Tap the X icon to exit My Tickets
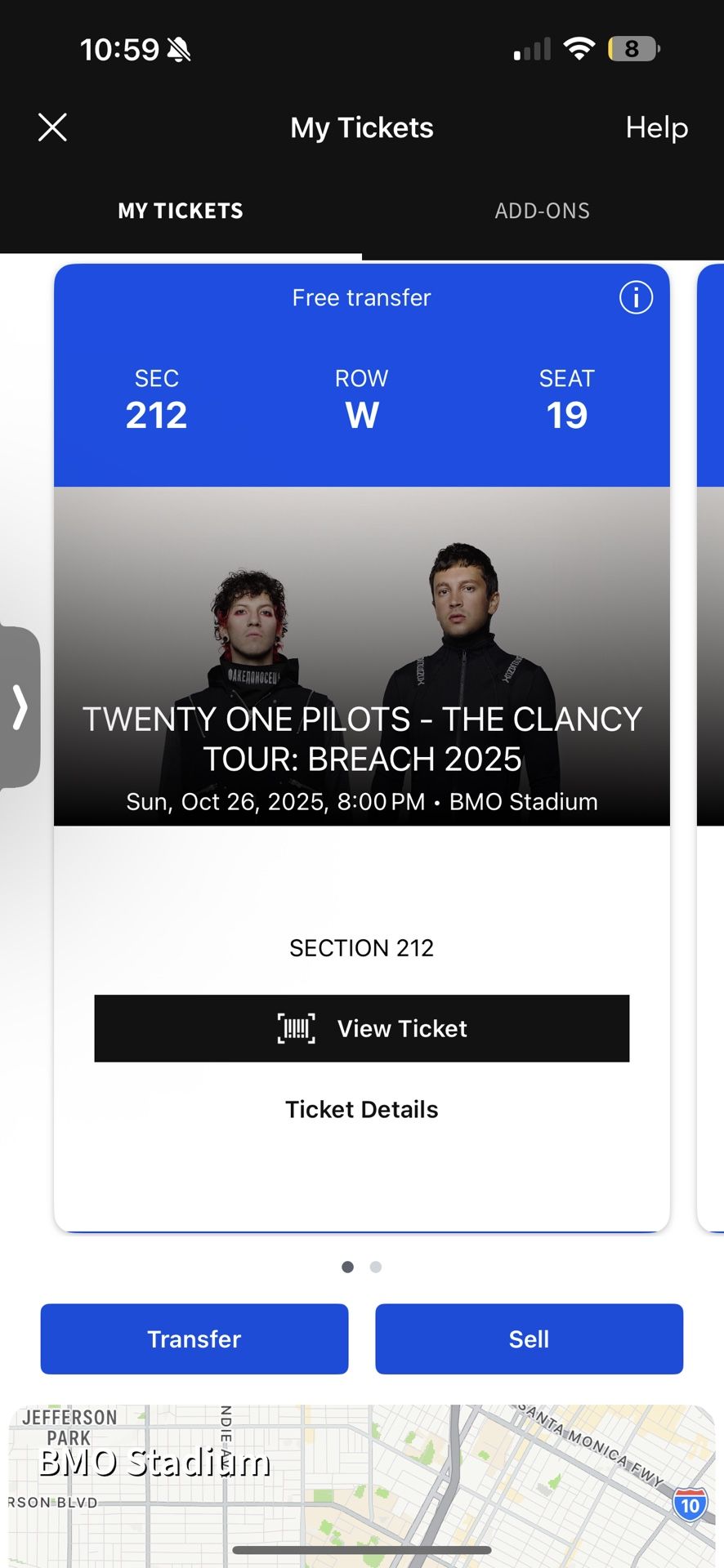The width and height of the screenshot is (724, 1568). (x=52, y=127)
